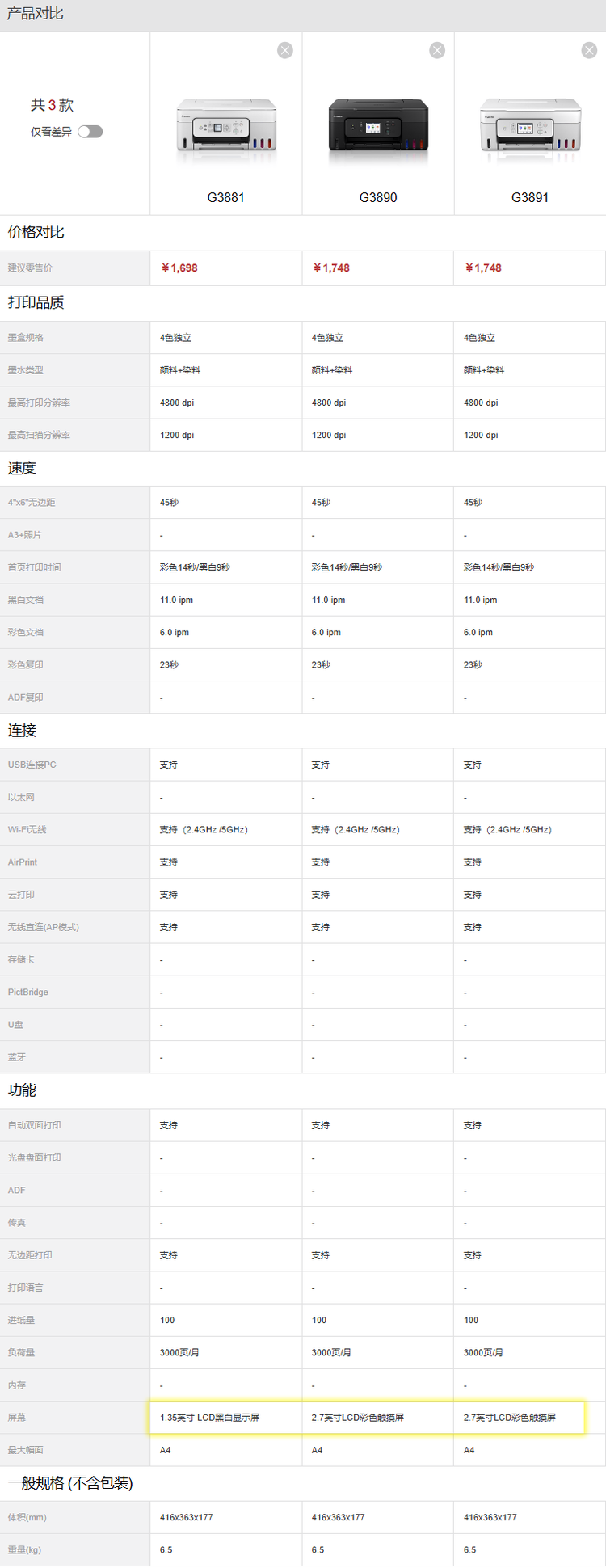Click the G3890 model name

click(378, 197)
